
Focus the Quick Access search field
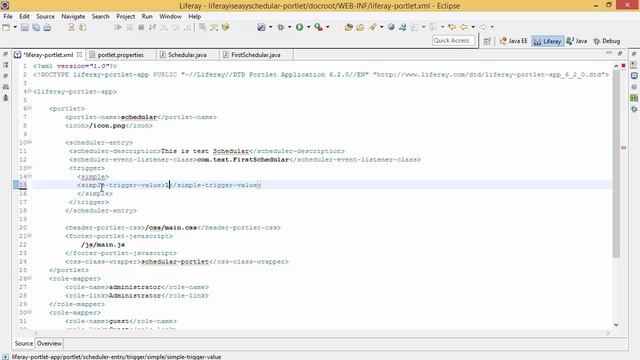pyautogui.click(x=453, y=41)
